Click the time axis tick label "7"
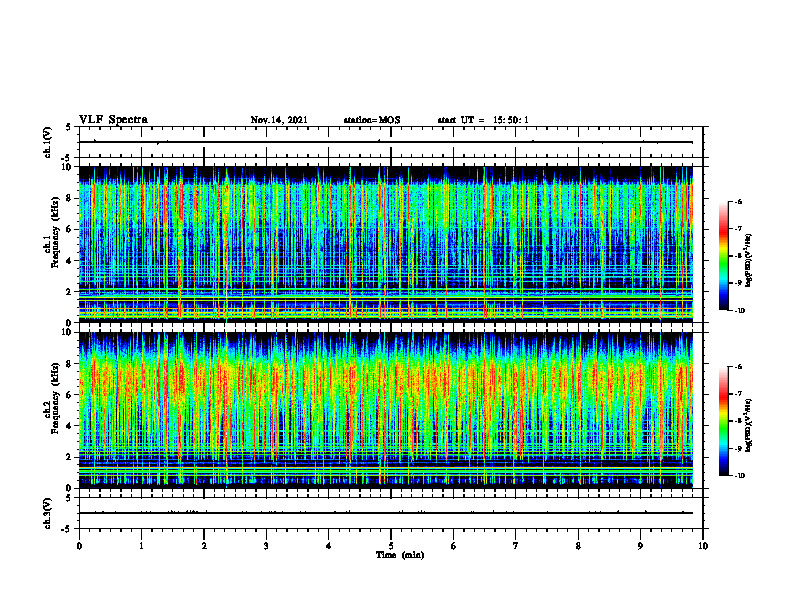This screenshot has height=612, width=792. (516, 546)
